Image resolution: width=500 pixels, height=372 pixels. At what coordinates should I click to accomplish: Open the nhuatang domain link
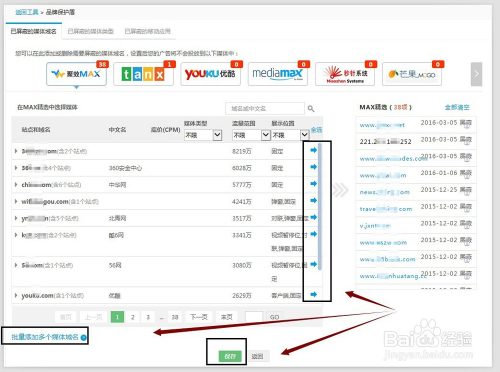393,276
